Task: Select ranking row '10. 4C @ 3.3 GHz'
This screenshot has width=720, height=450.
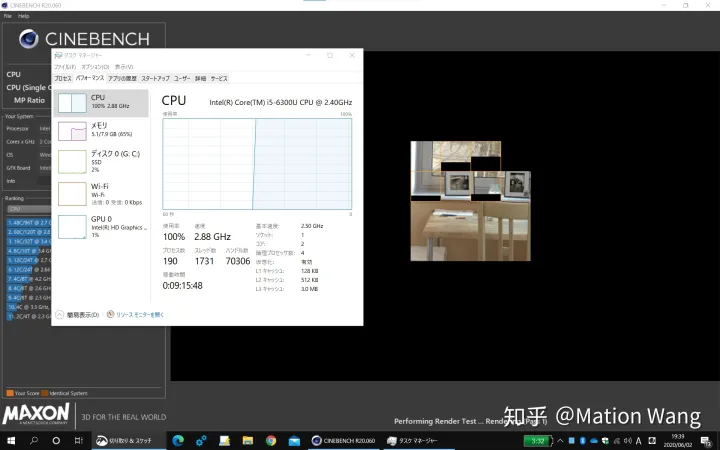Action: point(28,307)
